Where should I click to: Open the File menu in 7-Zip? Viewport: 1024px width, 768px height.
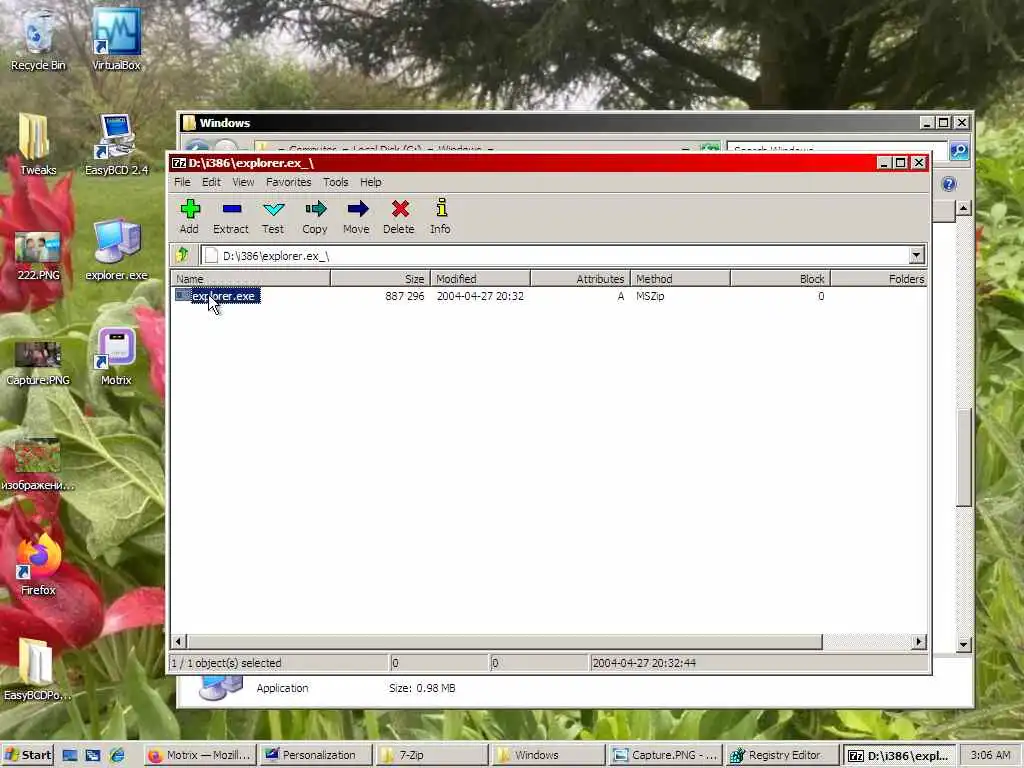coord(182,182)
